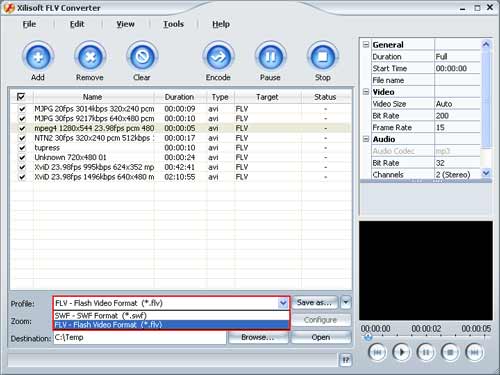Click the Channels value 2 (Stereo)

(457, 175)
